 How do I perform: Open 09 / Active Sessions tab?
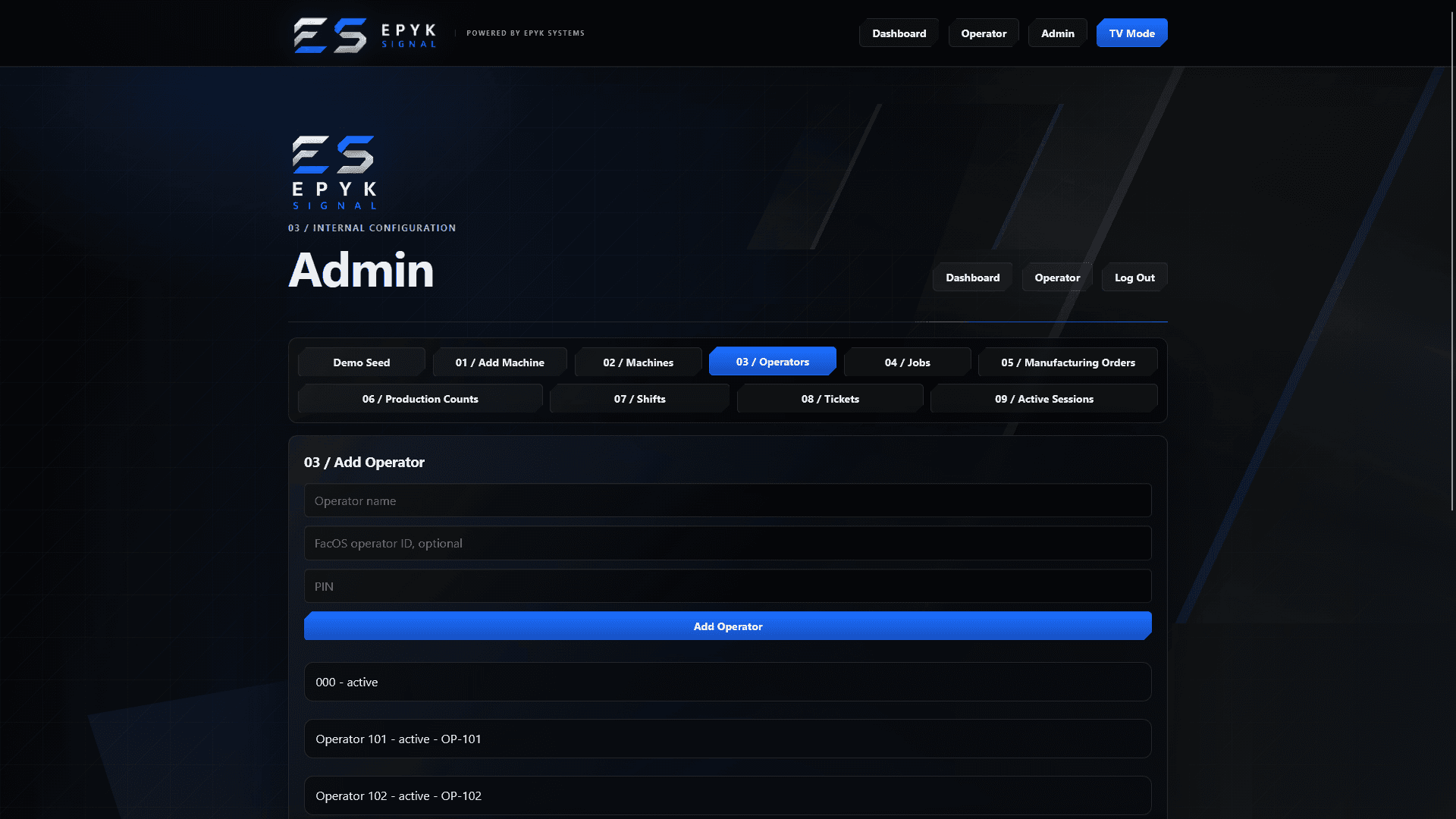point(1044,399)
